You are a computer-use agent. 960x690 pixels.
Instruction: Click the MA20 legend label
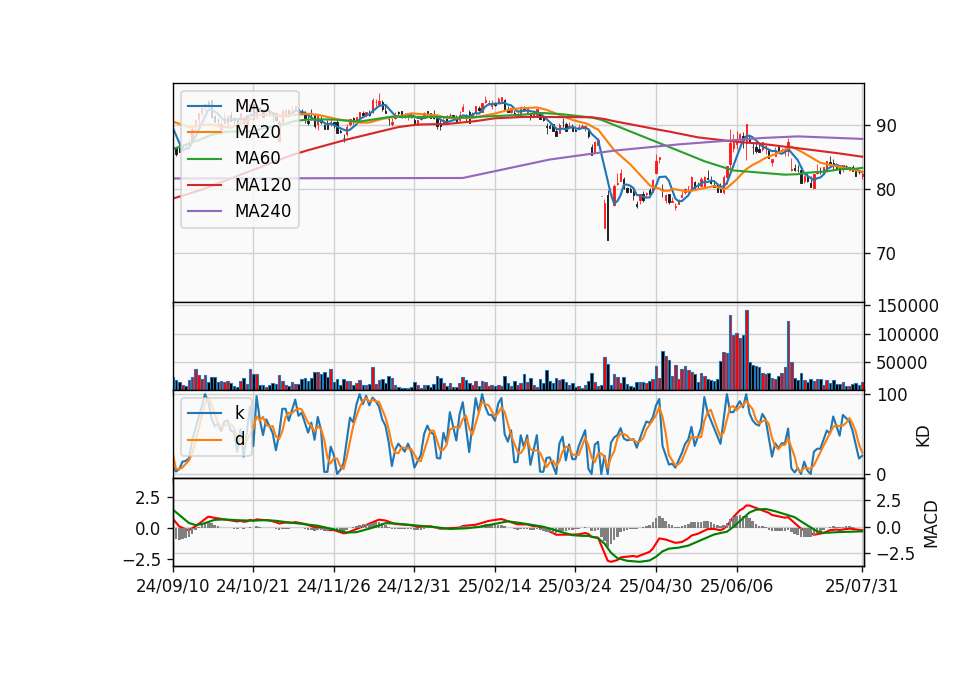(x=257, y=132)
